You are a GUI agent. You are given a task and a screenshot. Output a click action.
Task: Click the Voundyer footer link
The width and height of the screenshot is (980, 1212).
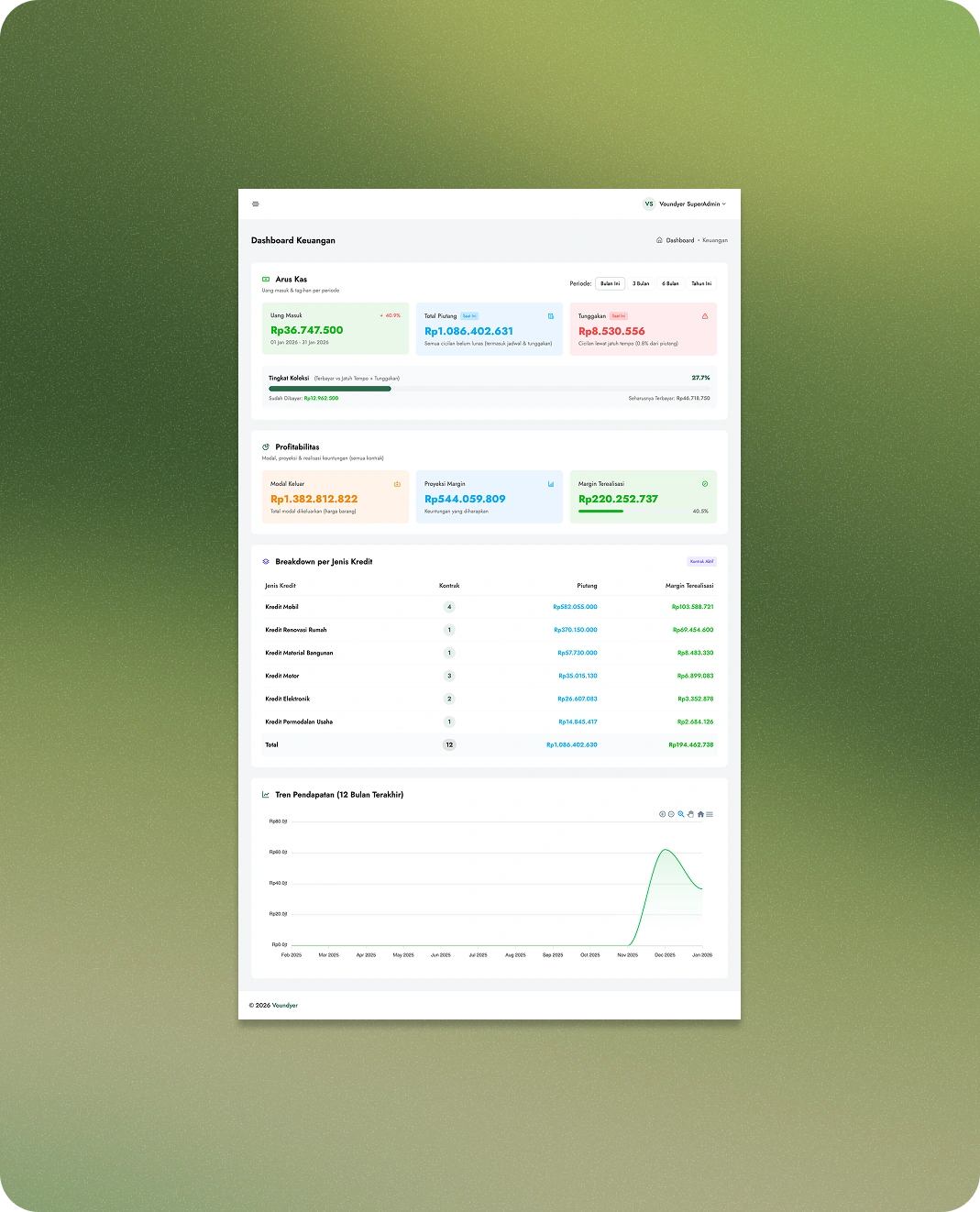point(285,1006)
